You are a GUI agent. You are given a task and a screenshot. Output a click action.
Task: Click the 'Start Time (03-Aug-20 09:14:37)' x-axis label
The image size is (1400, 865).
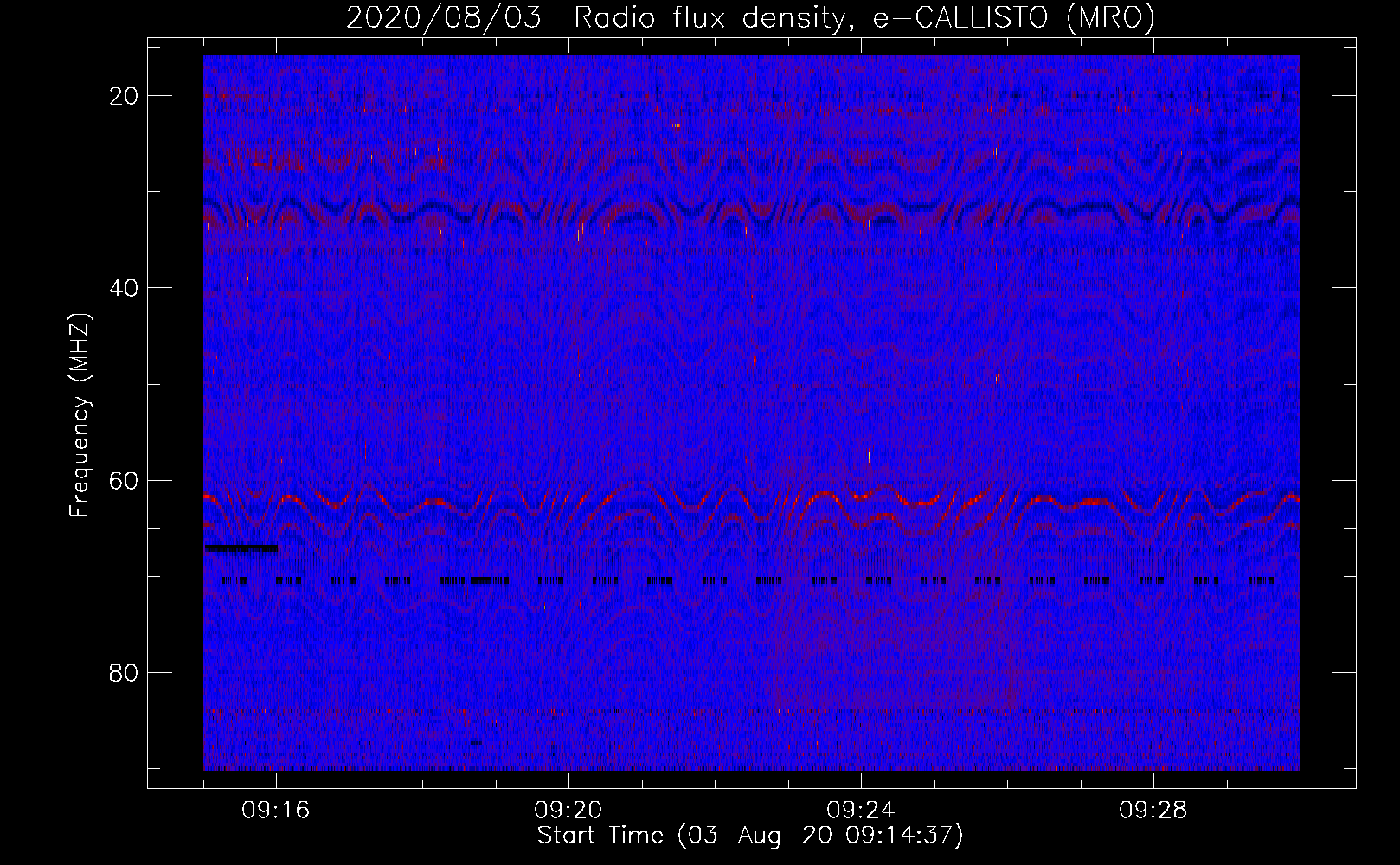click(x=750, y=836)
